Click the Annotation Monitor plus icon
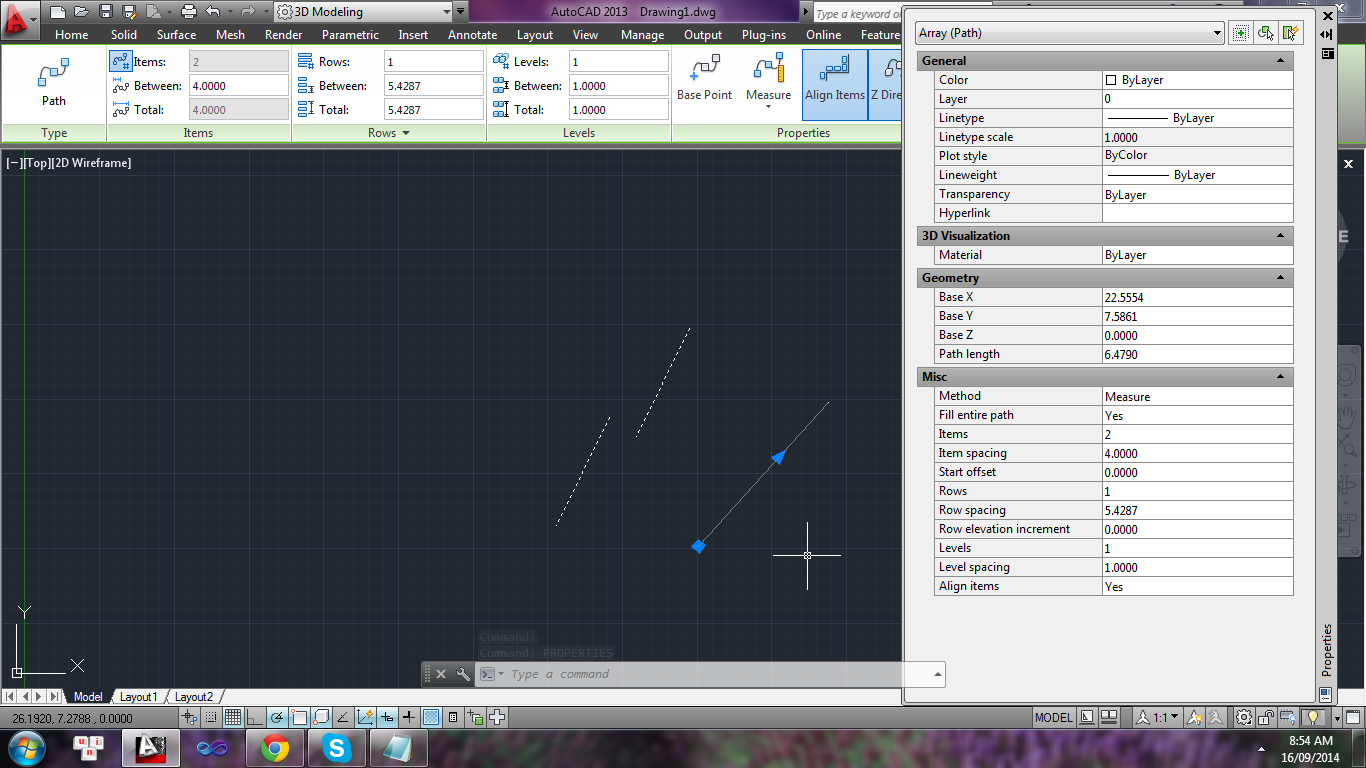Image resolution: width=1366 pixels, height=768 pixels. coord(497,717)
